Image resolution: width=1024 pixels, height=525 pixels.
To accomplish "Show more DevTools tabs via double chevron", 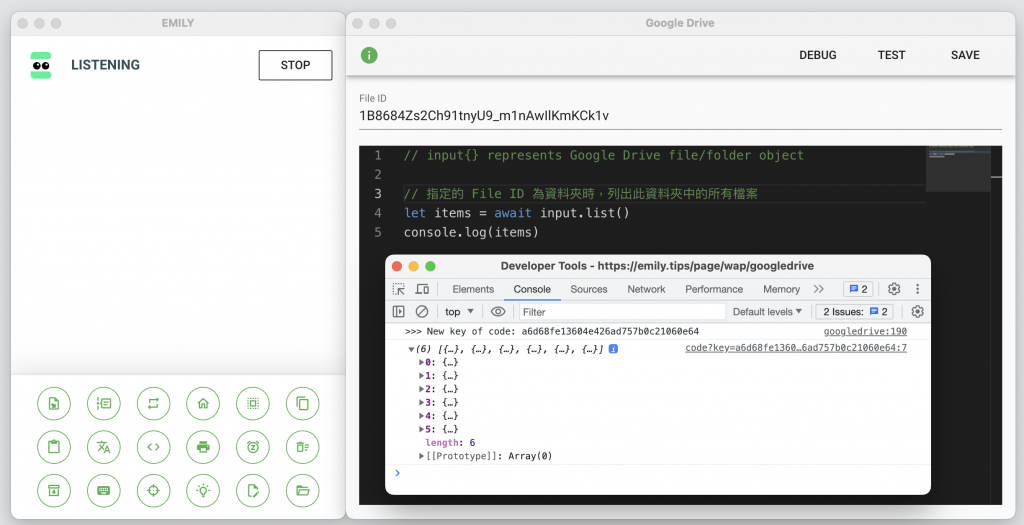I will click(x=818, y=289).
